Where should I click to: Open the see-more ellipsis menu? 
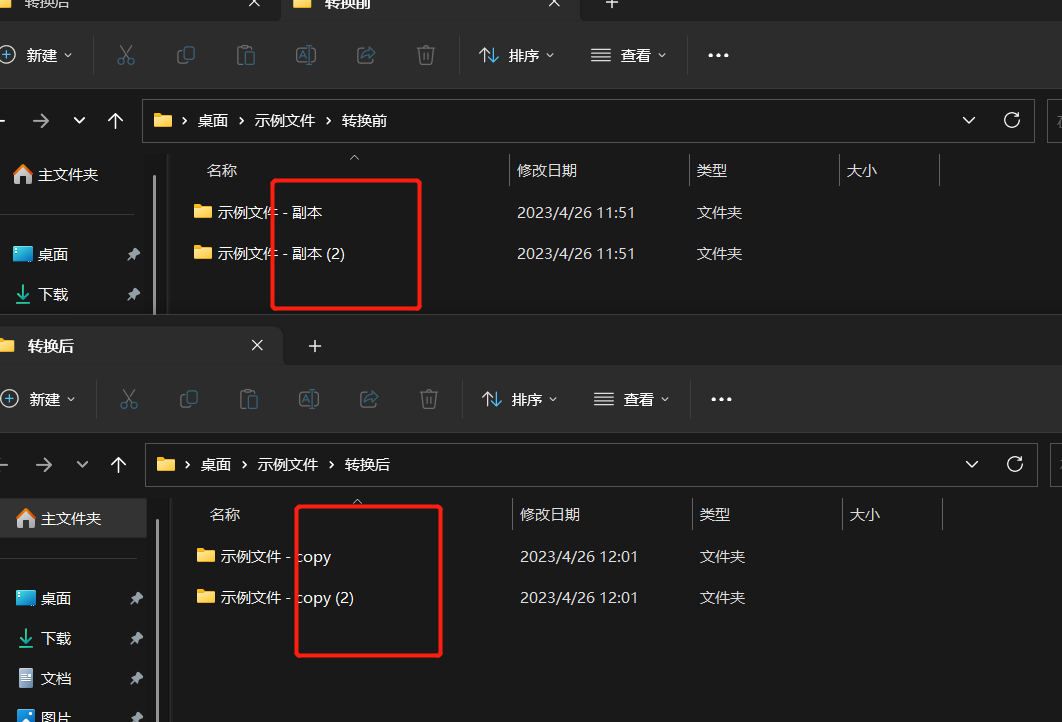[718, 55]
